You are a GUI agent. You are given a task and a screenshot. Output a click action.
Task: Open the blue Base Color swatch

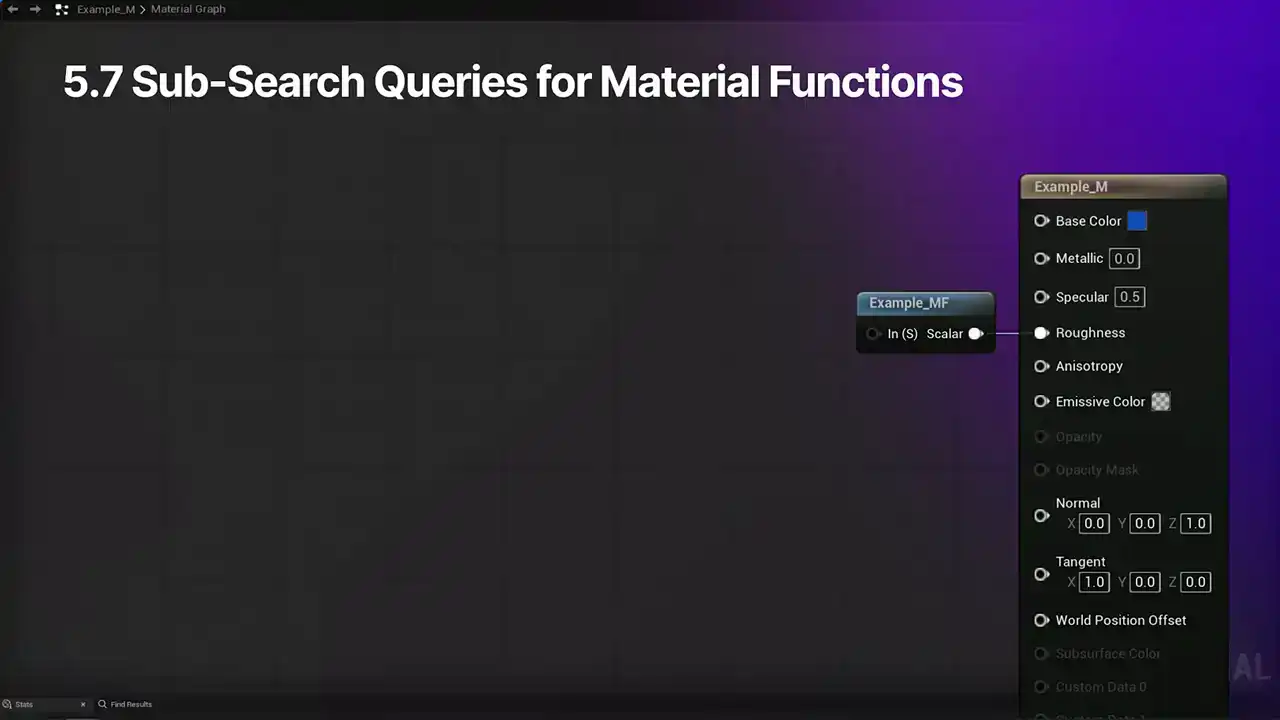(x=1137, y=221)
